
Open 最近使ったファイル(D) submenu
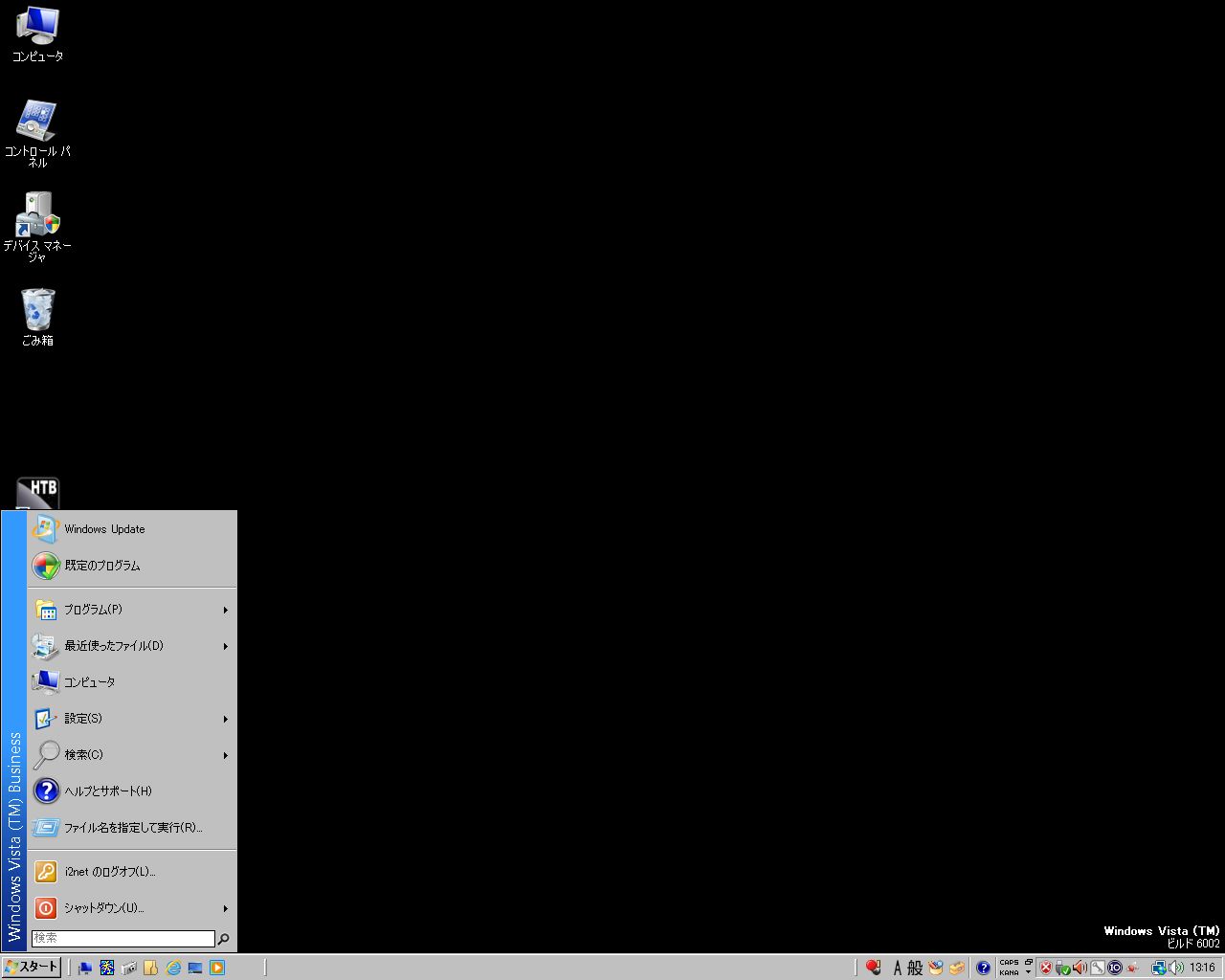click(x=132, y=646)
